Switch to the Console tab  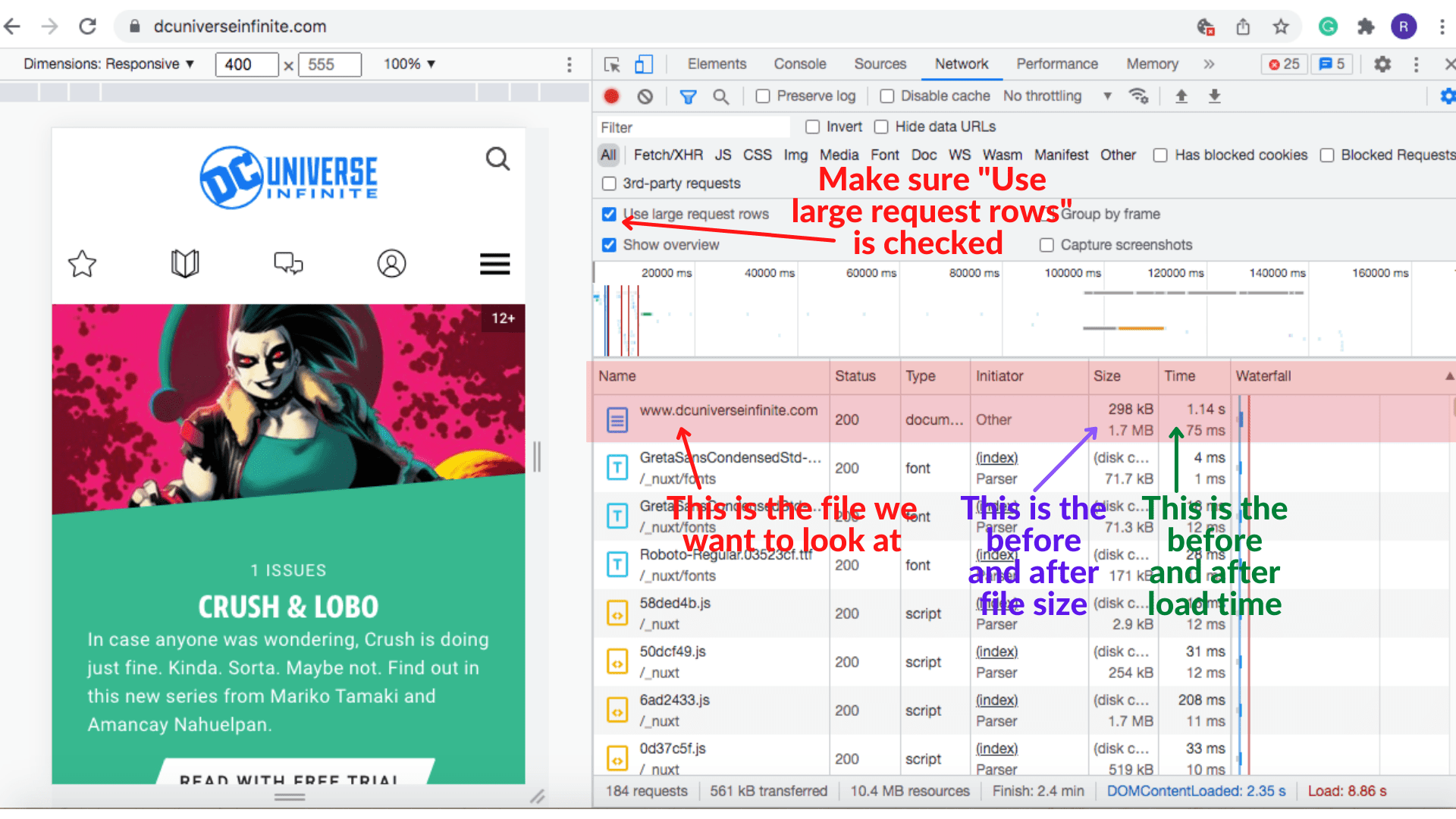click(x=800, y=64)
